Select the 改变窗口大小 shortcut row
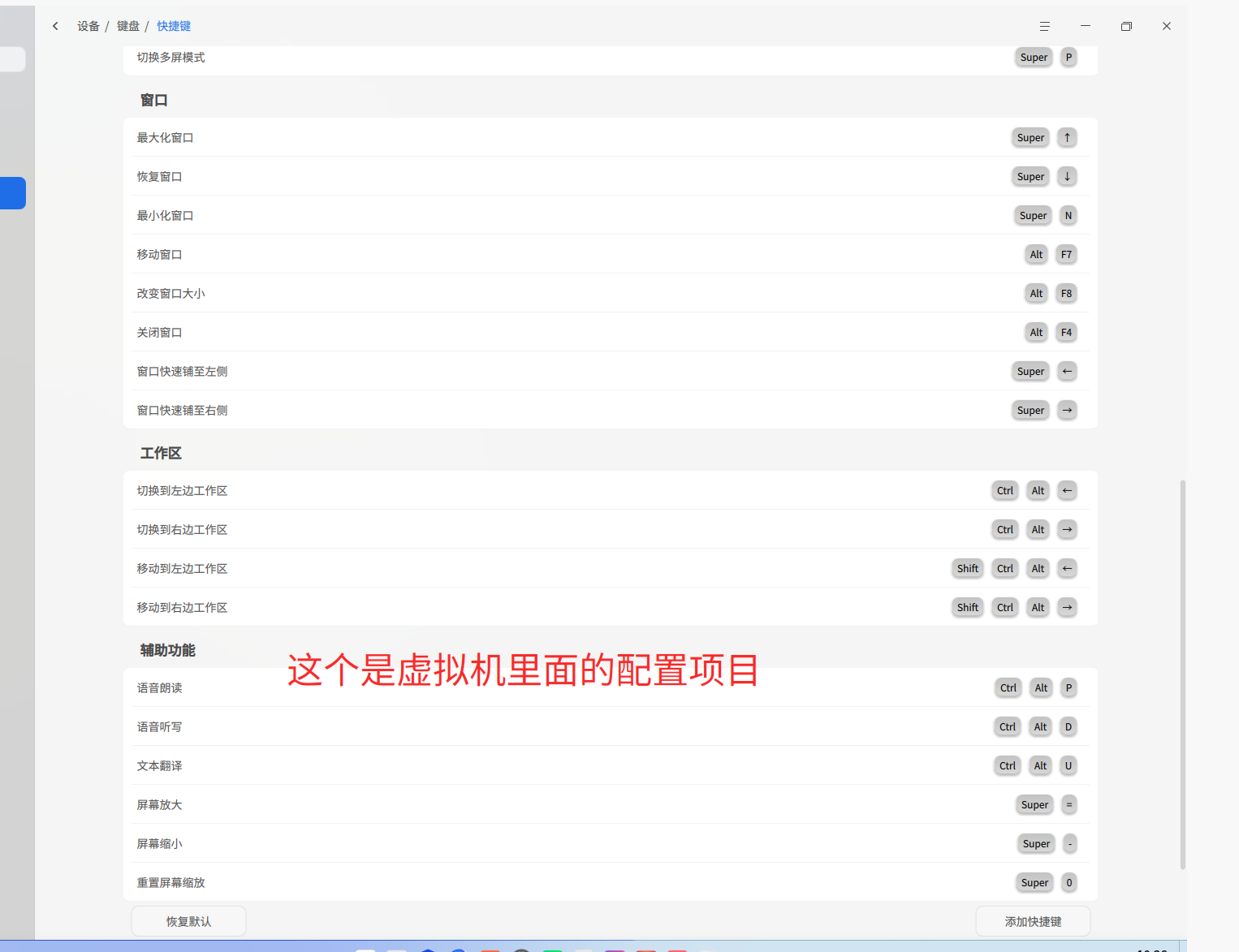 [611, 293]
